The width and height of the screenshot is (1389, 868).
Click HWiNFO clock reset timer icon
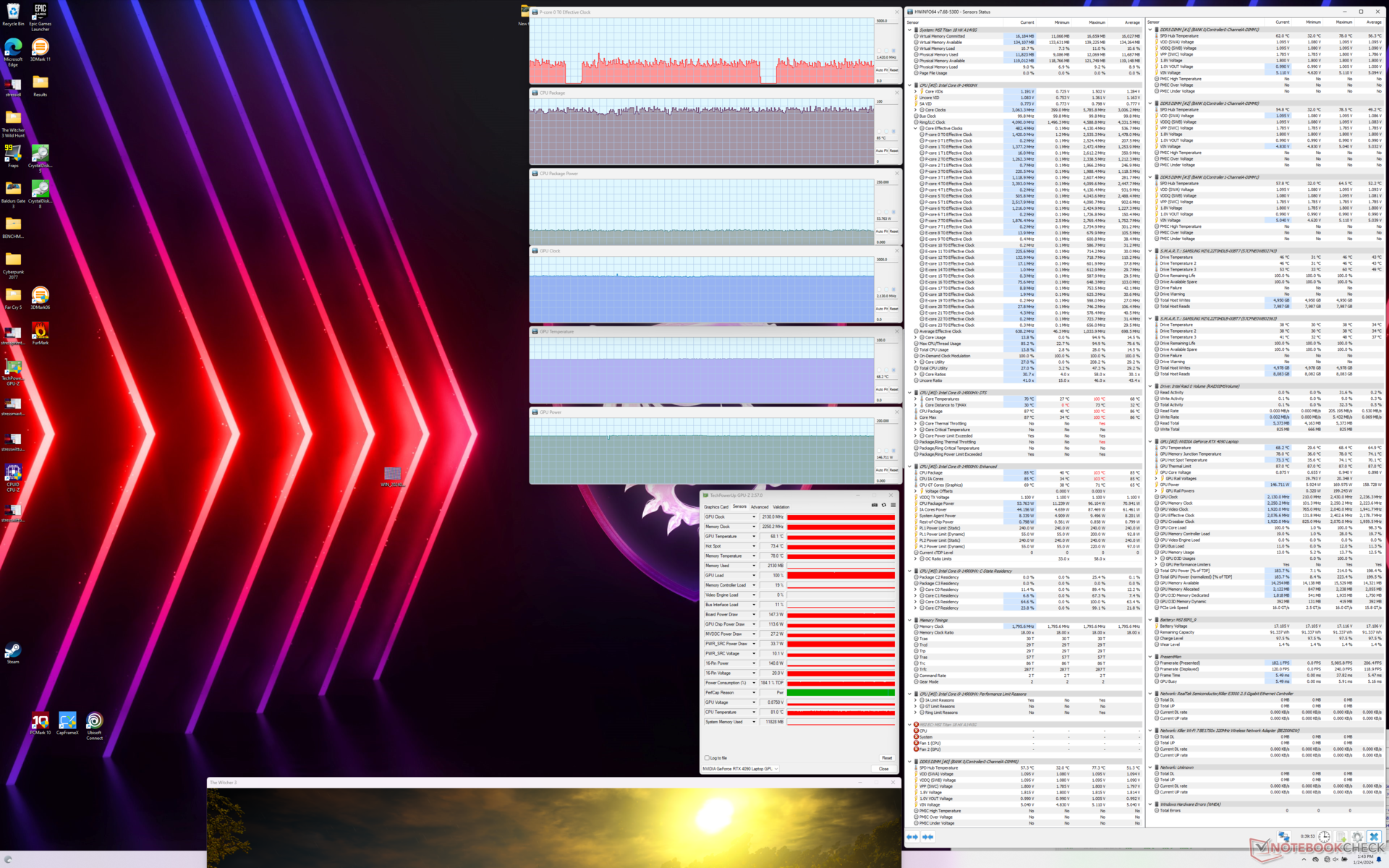1324,837
